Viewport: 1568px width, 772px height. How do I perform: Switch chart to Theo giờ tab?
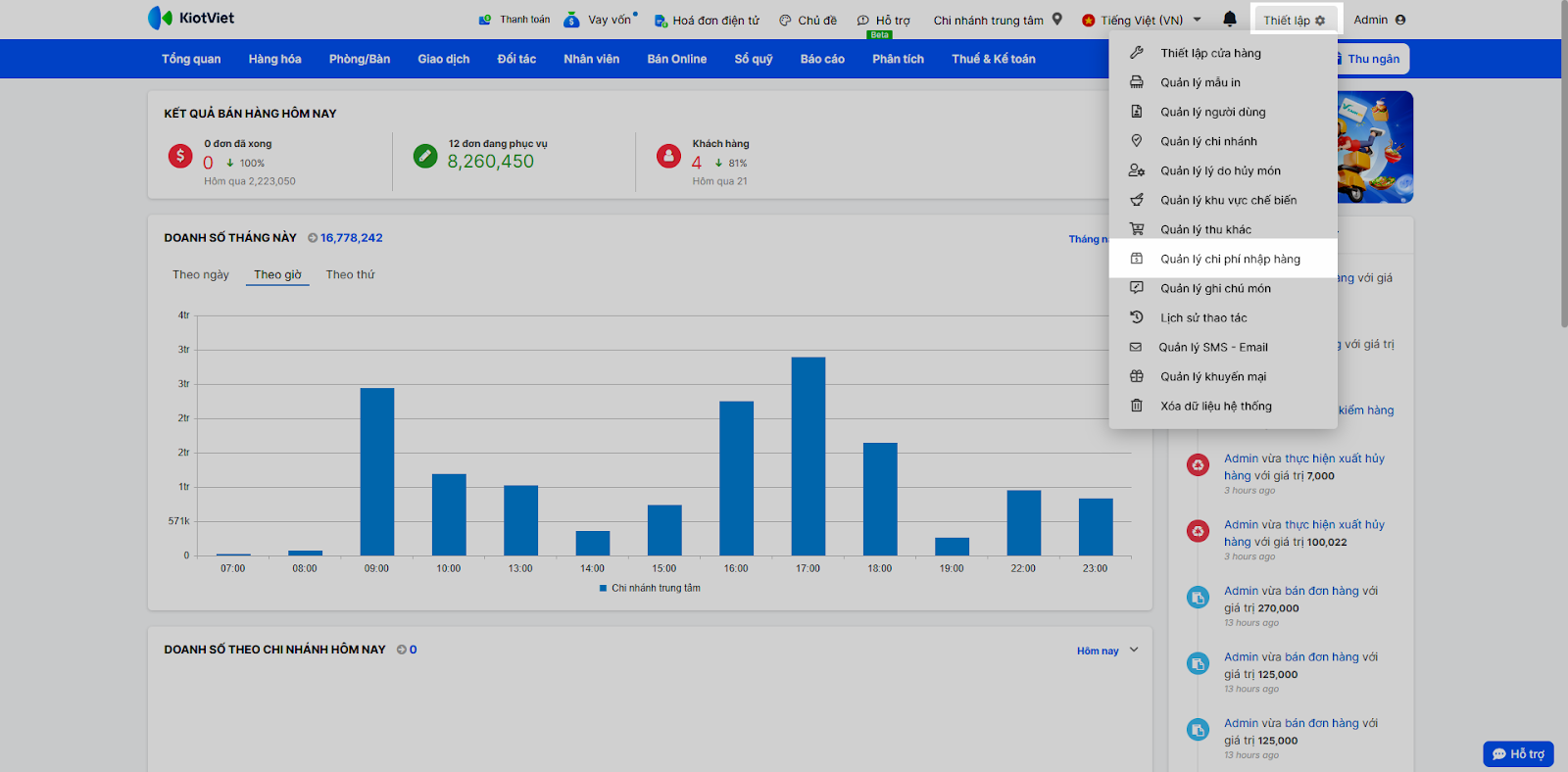tap(277, 275)
